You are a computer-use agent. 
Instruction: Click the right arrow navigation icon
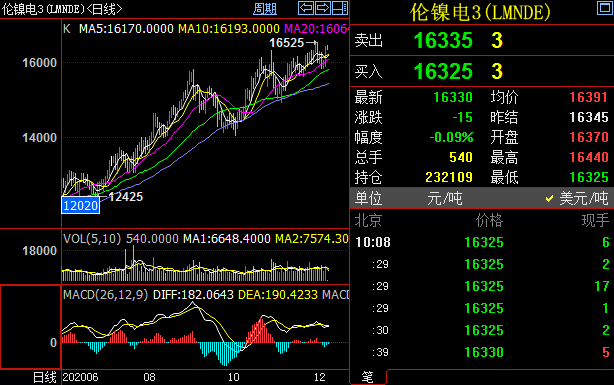click(x=323, y=8)
